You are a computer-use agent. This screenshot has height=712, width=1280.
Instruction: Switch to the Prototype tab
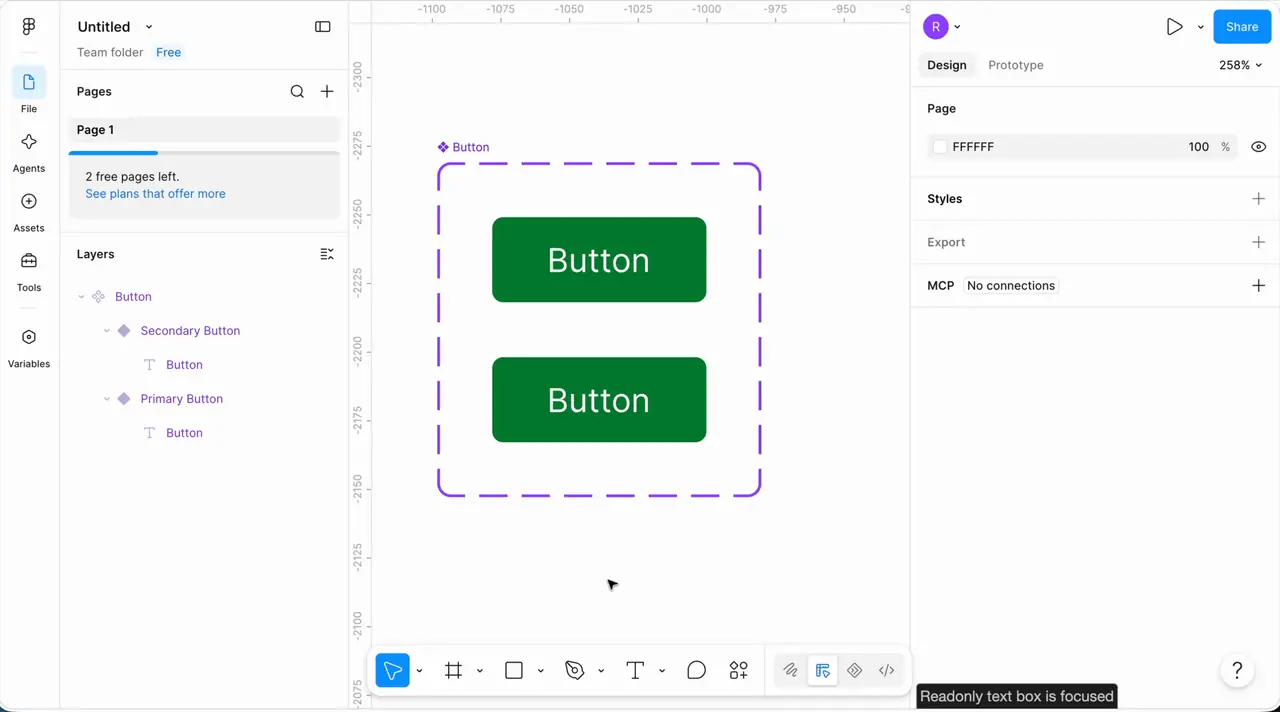(1016, 65)
